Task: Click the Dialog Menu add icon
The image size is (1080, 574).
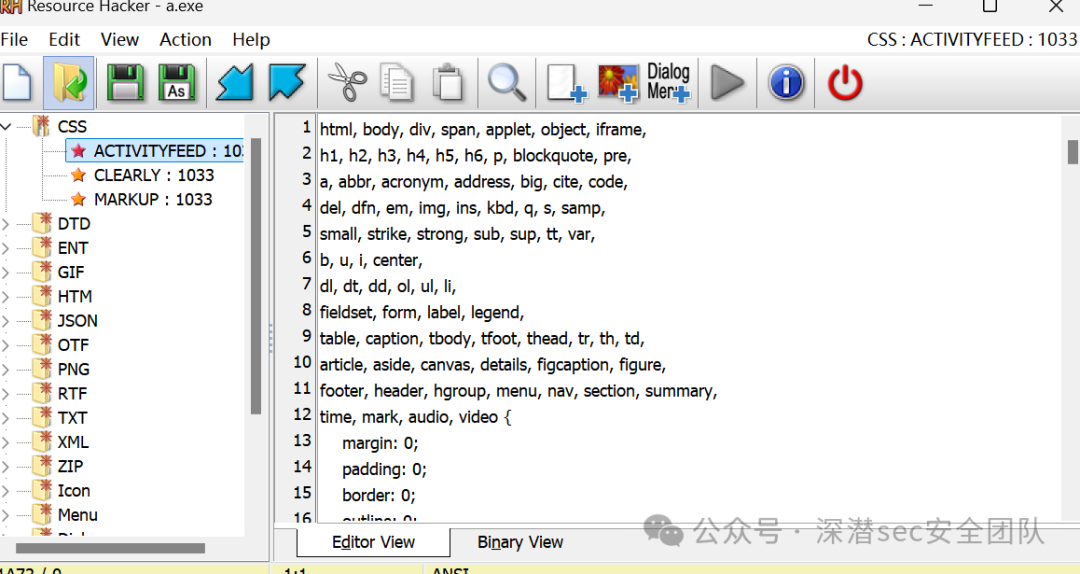Action: click(669, 83)
